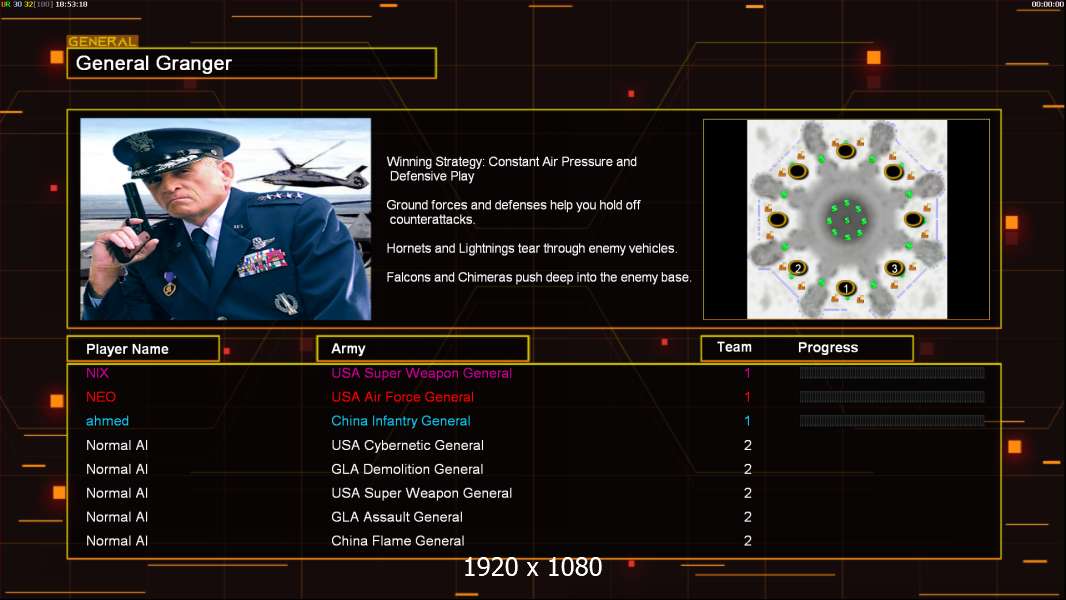Select start position 2 marker on minimap

pos(798,268)
